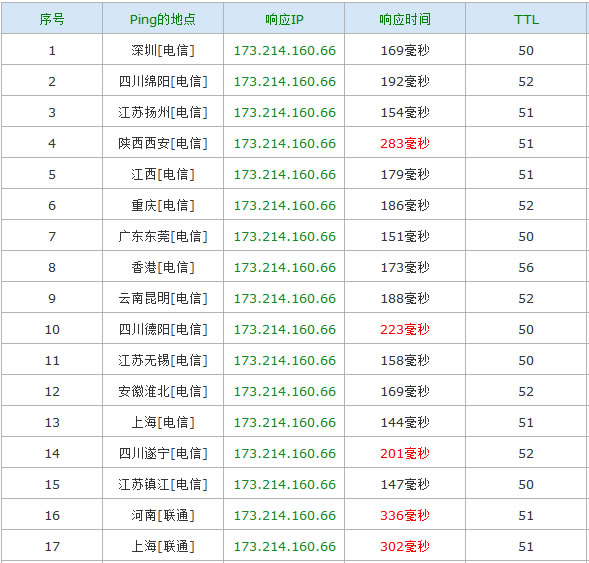Select the 四川德阳[电信] location cell

(163, 329)
